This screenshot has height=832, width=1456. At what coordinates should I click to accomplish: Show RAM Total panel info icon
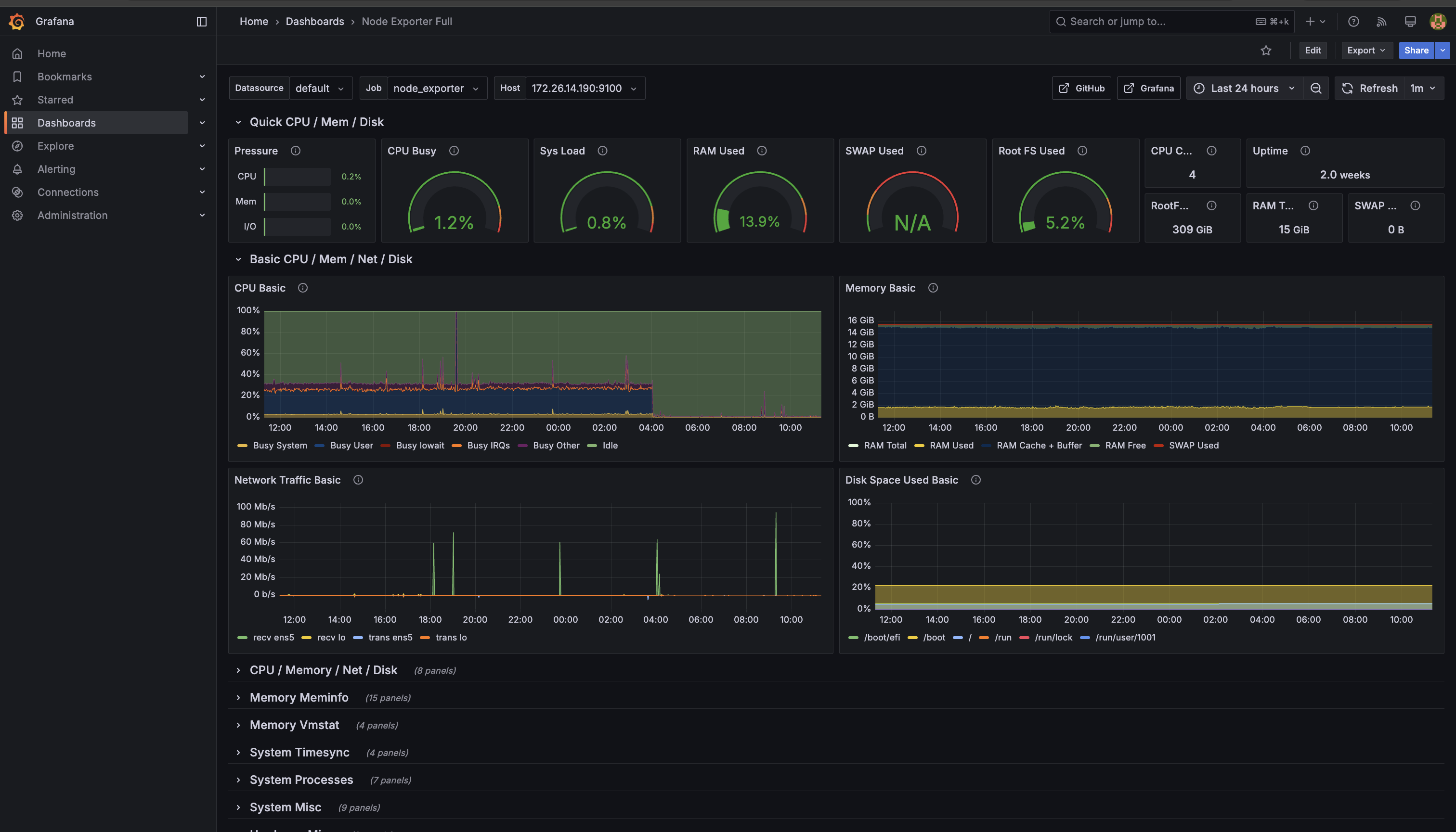1313,206
